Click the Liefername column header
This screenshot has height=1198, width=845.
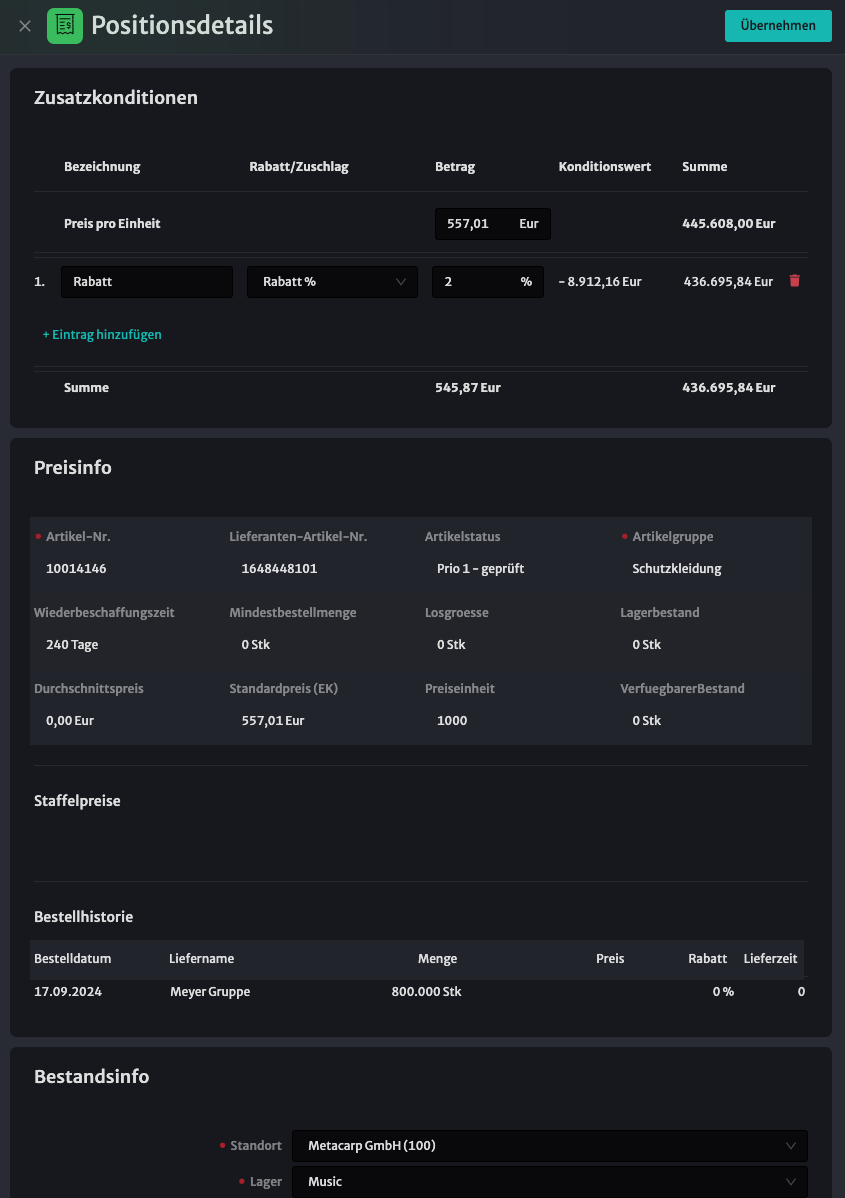[202, 958]
